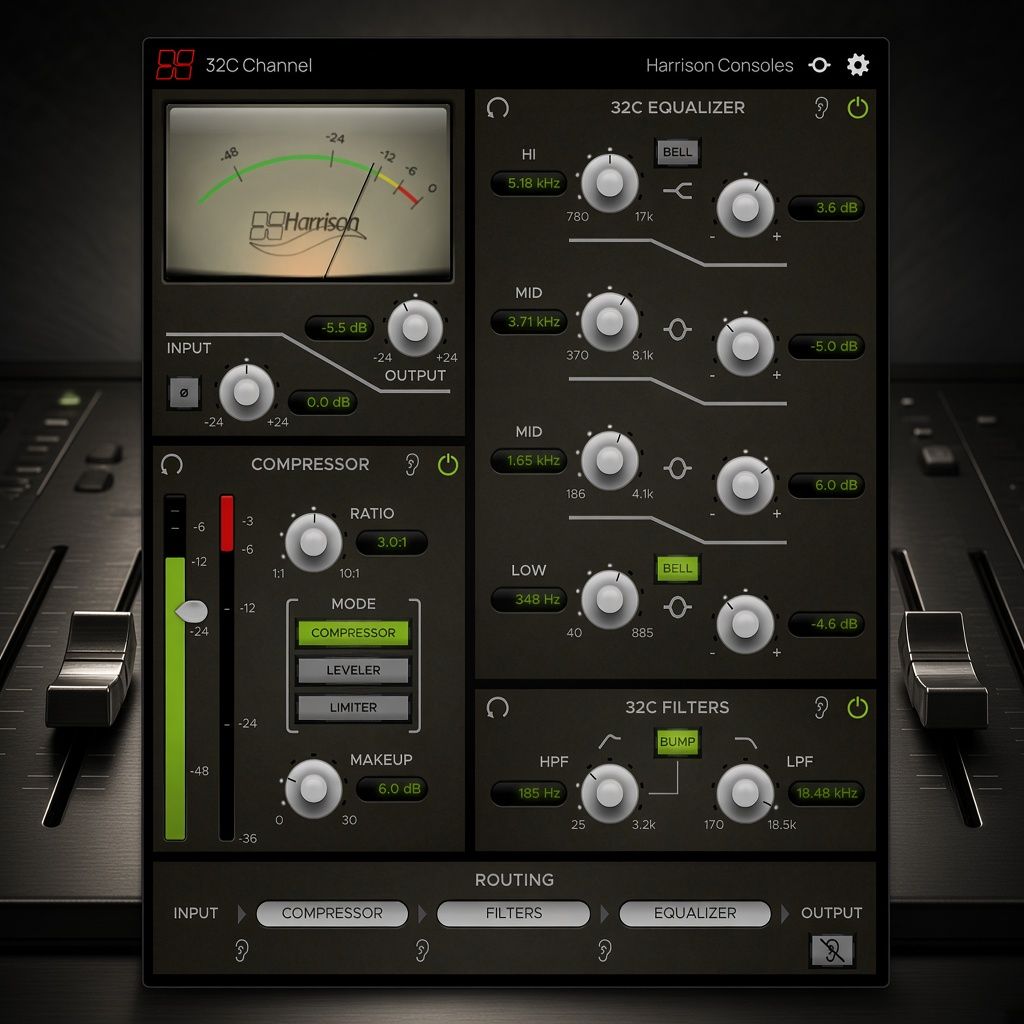This screenshot has width=1024, height=1024.
Task: Reset the Compressor section
Action: coord(172,464)
